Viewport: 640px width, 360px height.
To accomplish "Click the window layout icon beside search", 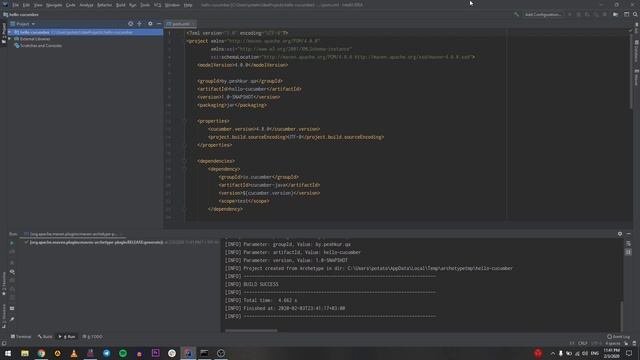I will click(x=627, y=15).
